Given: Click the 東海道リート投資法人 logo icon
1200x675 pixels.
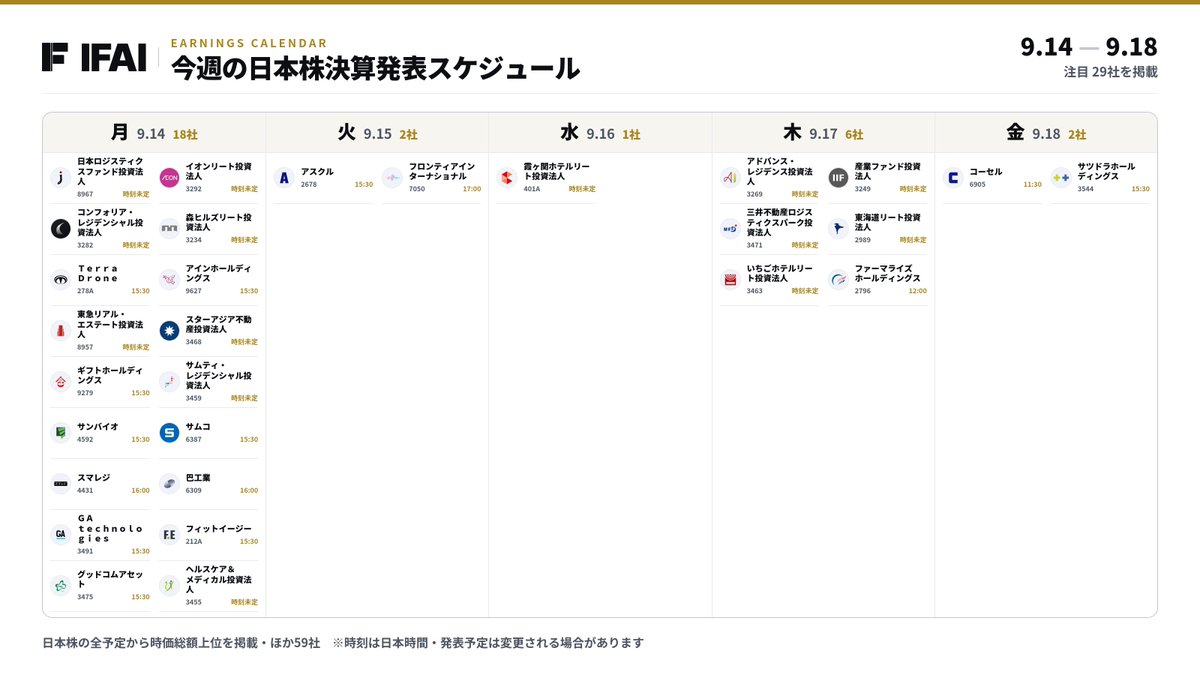Looking at the screenshot, I should [838, 229].
